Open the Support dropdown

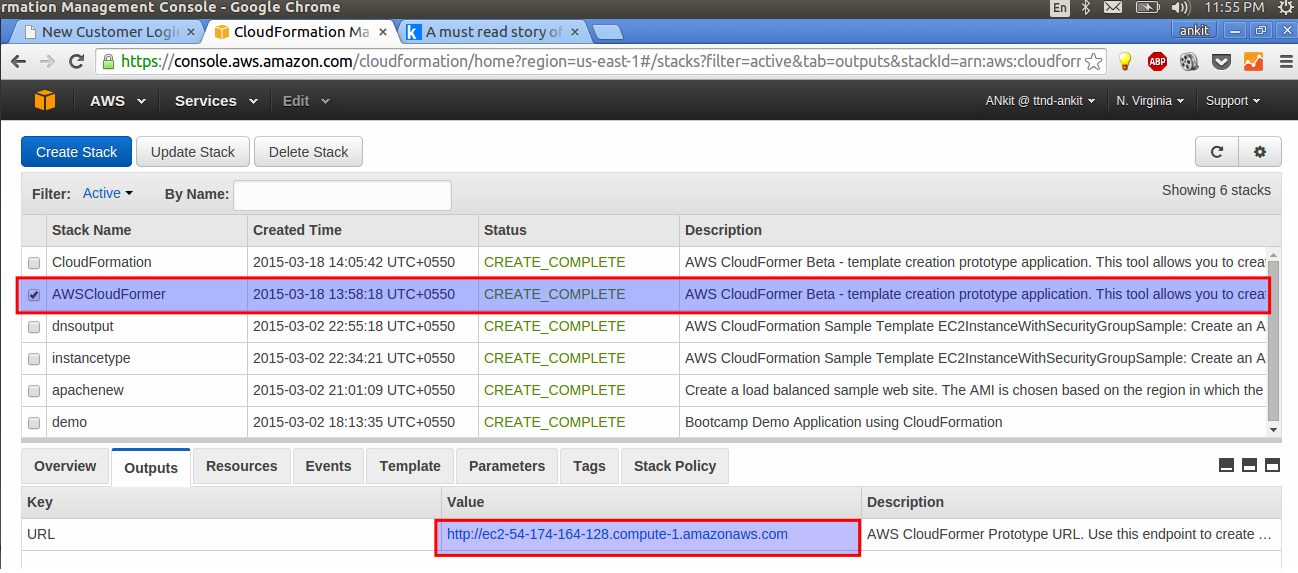[1232, 101]
